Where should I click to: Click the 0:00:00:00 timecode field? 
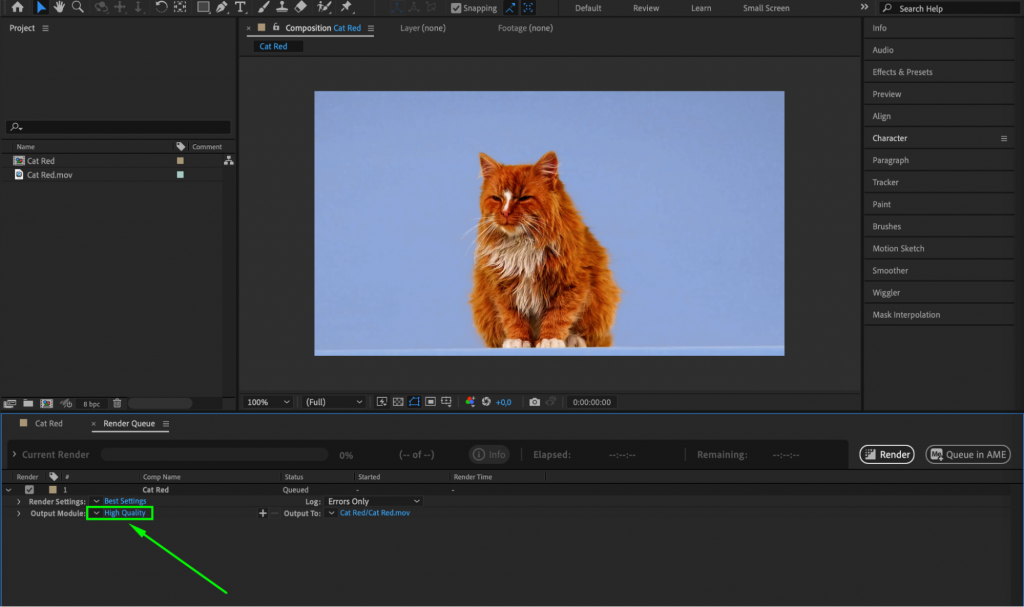590,401
